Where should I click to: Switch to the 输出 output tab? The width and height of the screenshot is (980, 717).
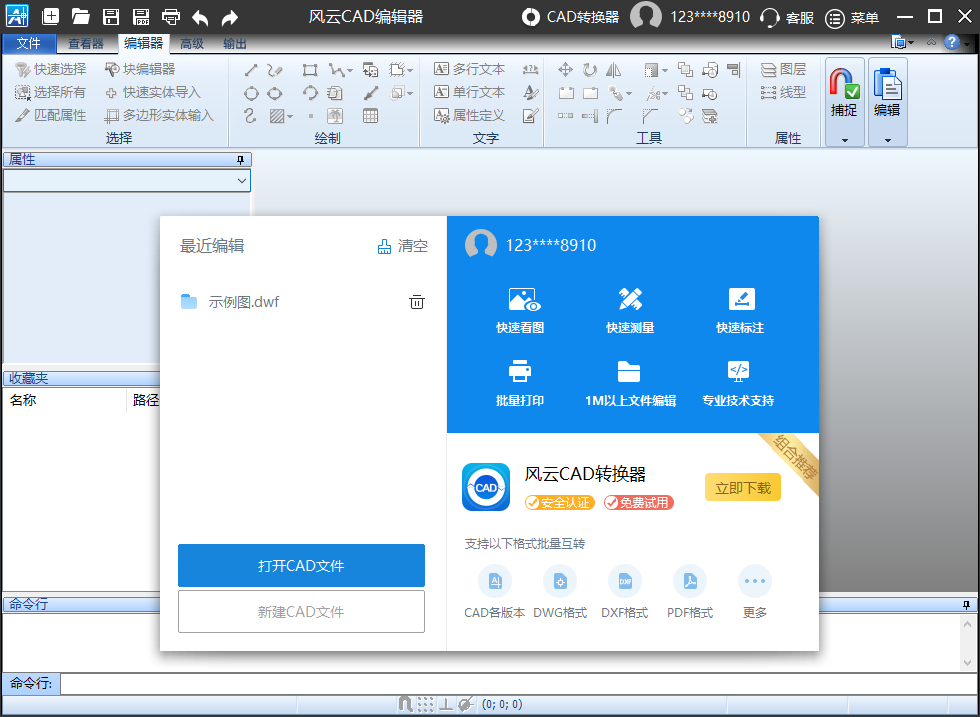click(235, 44)
